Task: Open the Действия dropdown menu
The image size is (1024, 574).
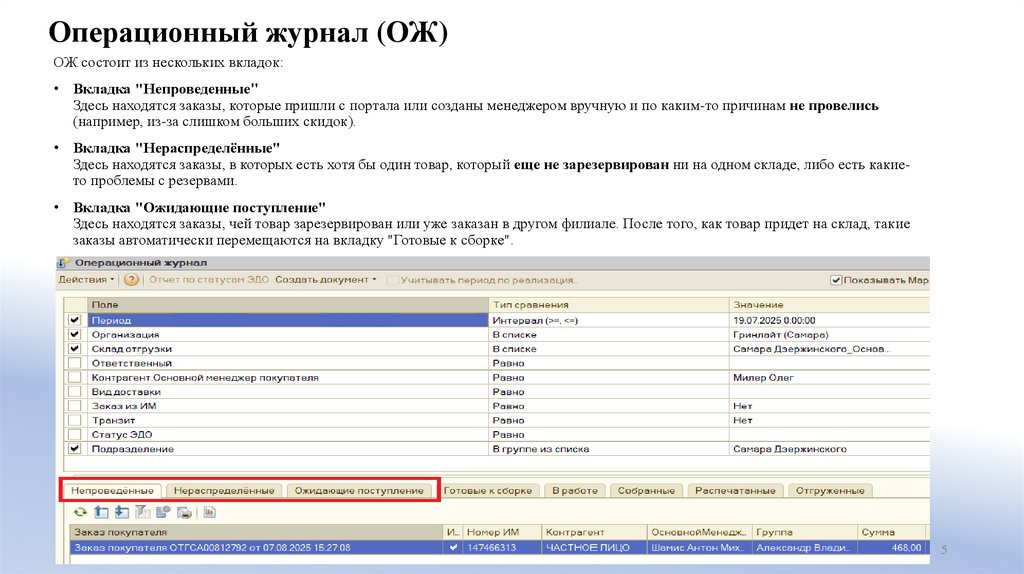Action: 86,279
